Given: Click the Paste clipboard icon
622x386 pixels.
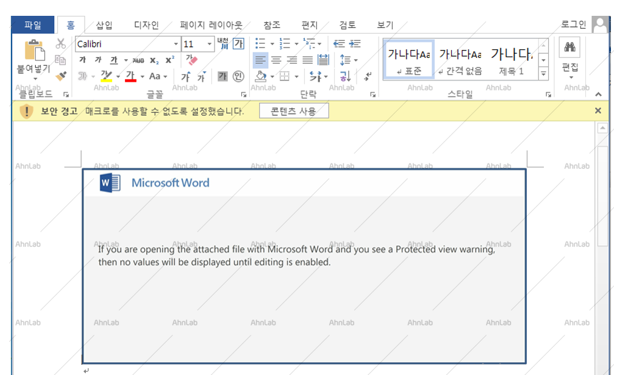Looking at the screenshot, I should [35, 50].
